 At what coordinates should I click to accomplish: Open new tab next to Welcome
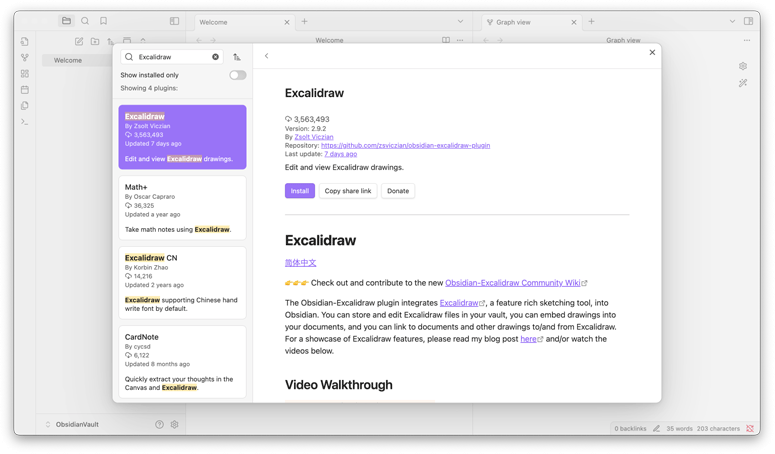pyautogui.click(x=304, y=21)
